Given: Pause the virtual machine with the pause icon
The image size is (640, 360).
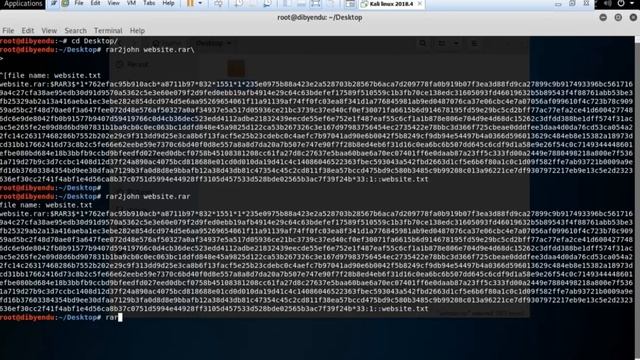Looking at the screenshot, I should click(190, 4).
